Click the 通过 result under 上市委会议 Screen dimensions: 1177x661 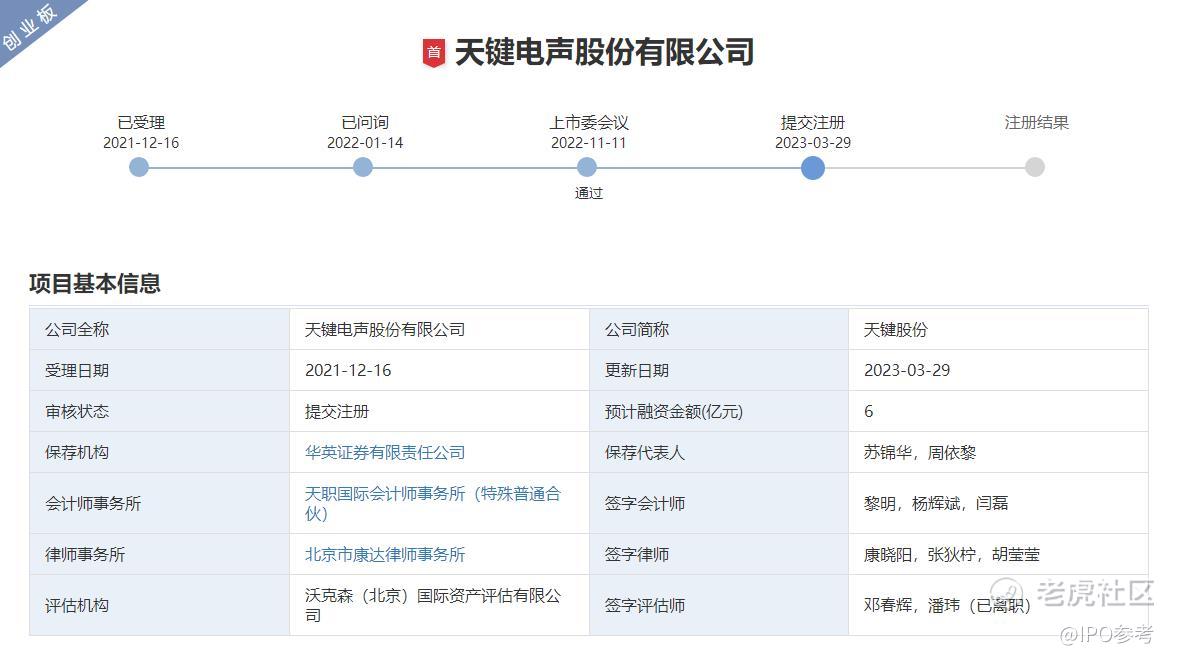(x=588, y=194)
